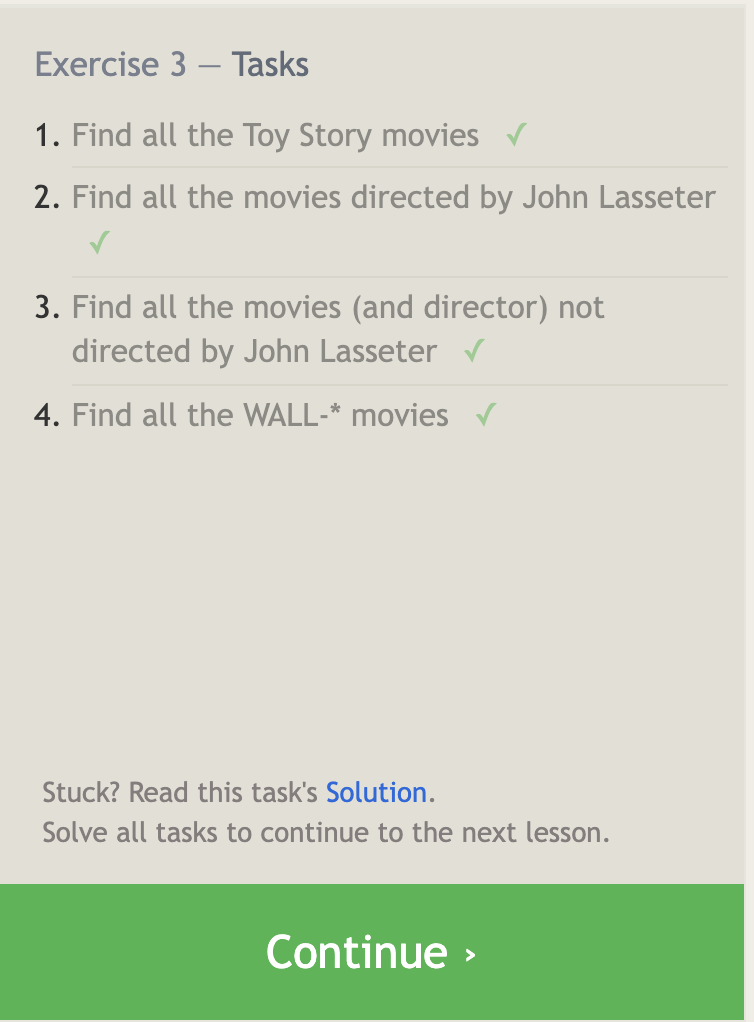Select task 4 'Find all the WALL-* movies'
The height and width of the screenshot is (1022, 754).
[260, 414]
